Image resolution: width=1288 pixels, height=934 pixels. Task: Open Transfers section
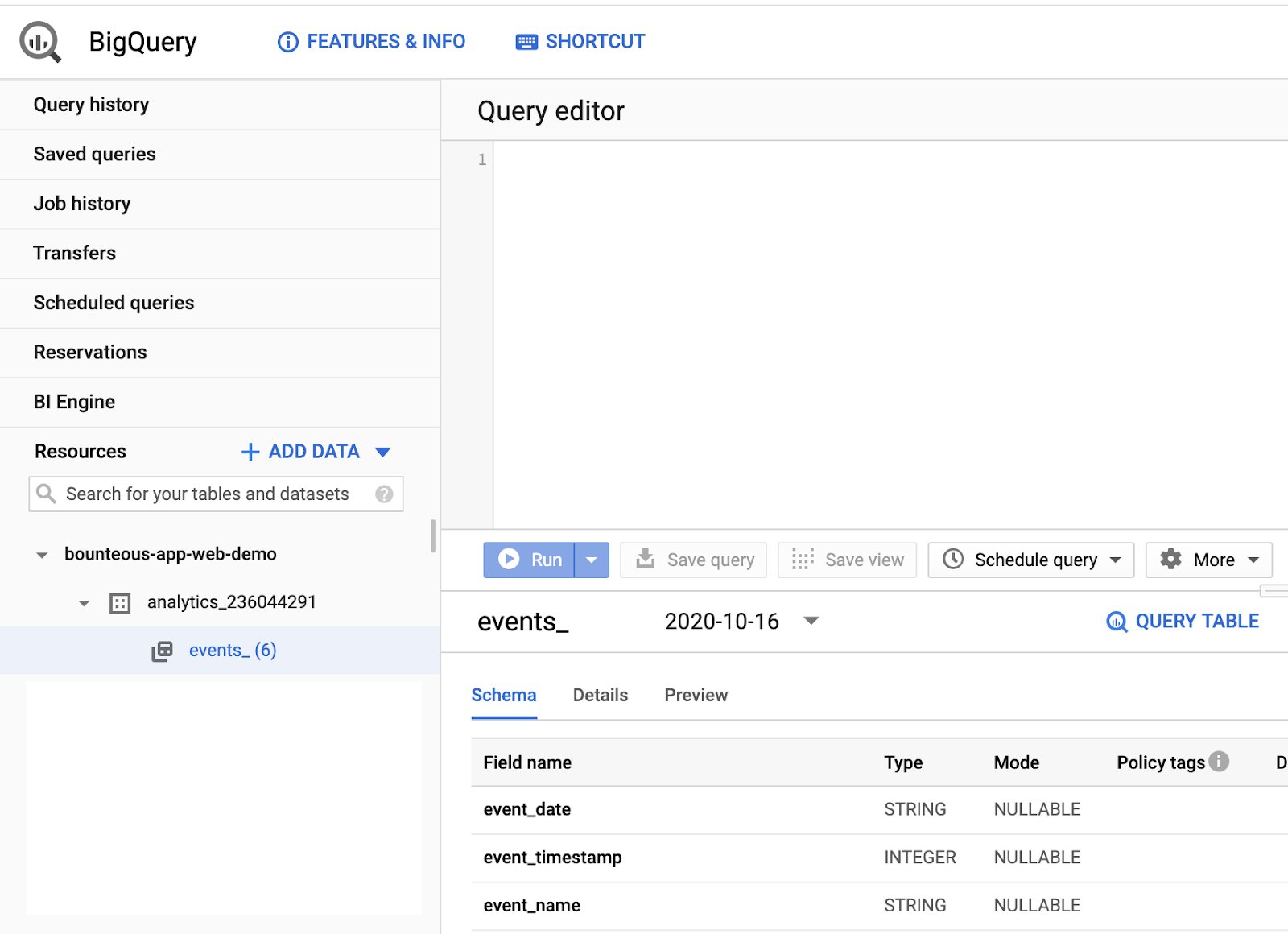coord(220,253)
